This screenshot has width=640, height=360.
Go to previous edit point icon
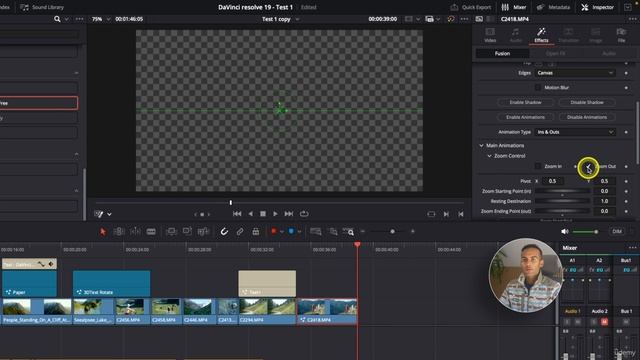tap(461, 214)
